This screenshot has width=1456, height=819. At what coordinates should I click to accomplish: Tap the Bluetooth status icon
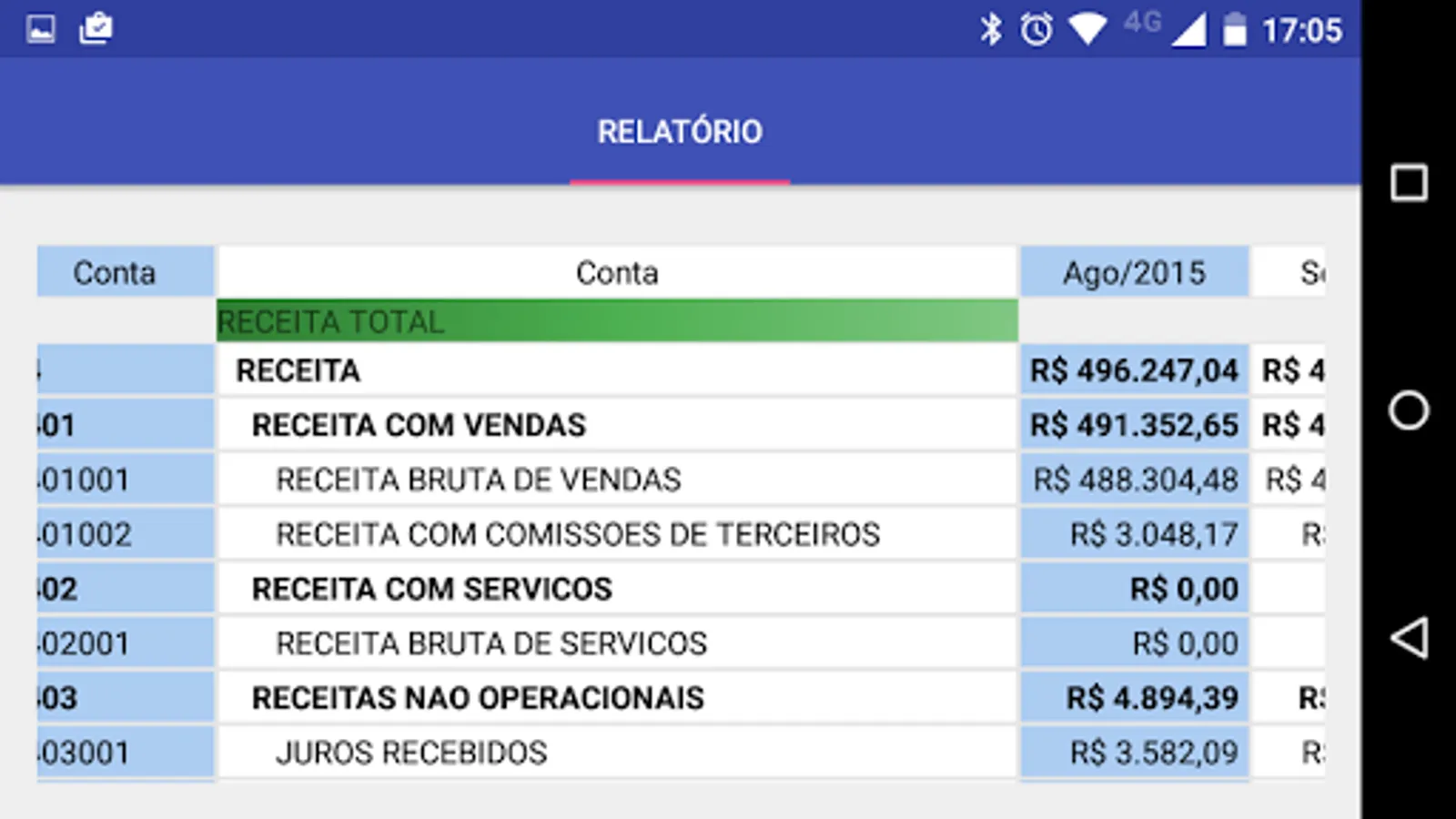(x=990, y=29)
